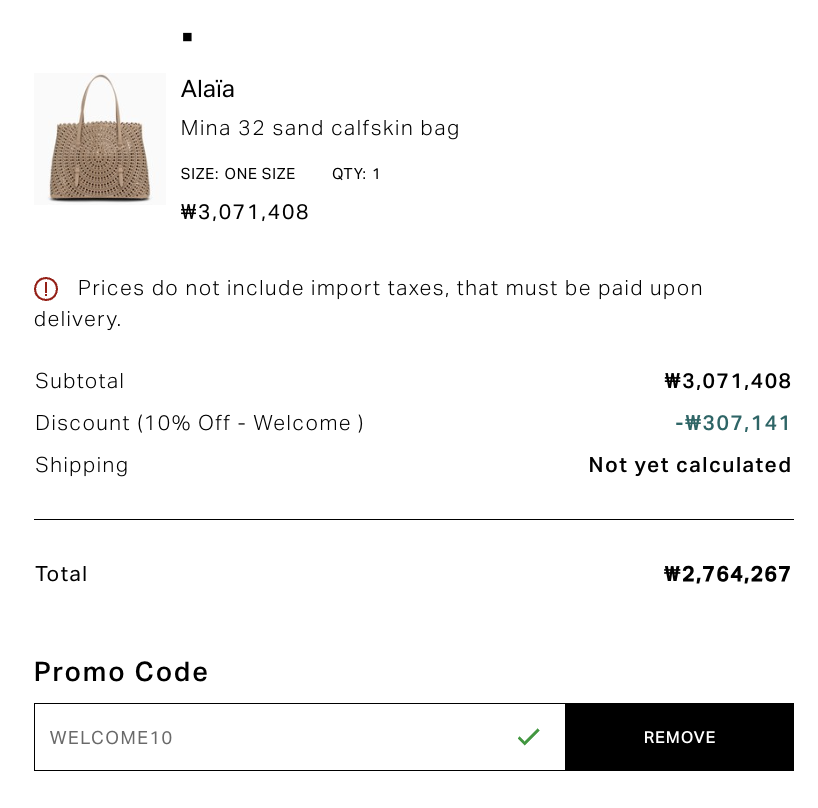The width and height of the screenshot is (818, 808).
Task: Click the discount amount -₩307,141
Action: pos(733,423)
